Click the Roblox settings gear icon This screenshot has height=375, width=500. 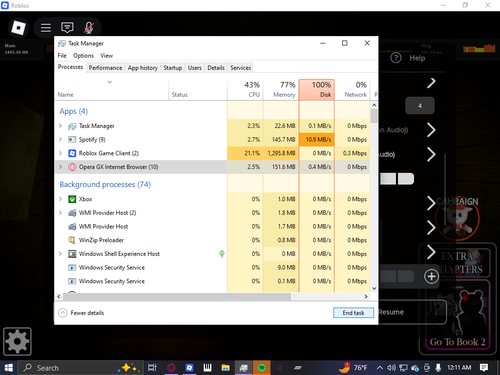[17, 341]
